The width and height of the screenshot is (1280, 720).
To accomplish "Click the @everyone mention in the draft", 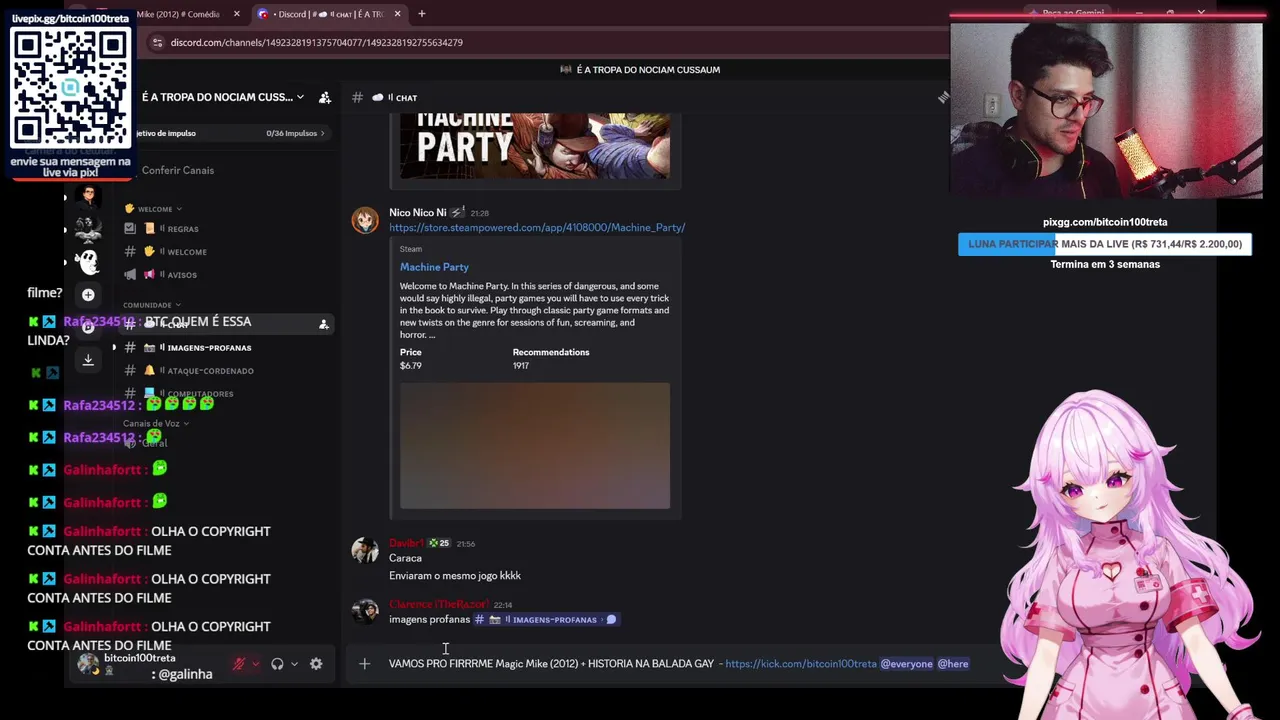I will (x=906, y=664).
